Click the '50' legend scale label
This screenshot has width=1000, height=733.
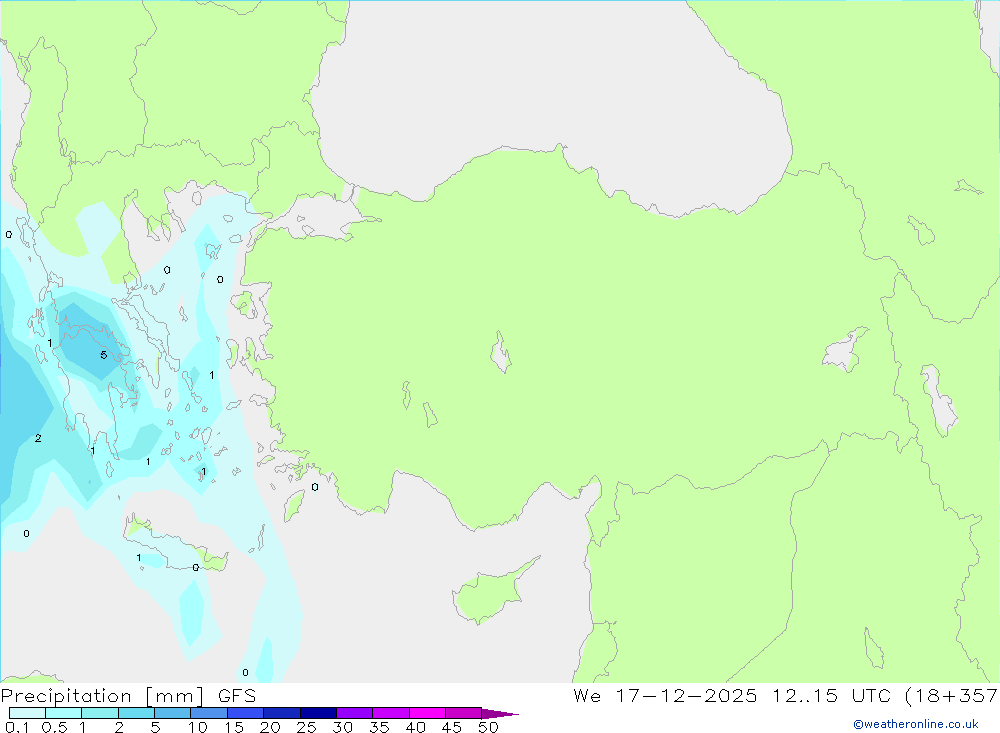489,727
